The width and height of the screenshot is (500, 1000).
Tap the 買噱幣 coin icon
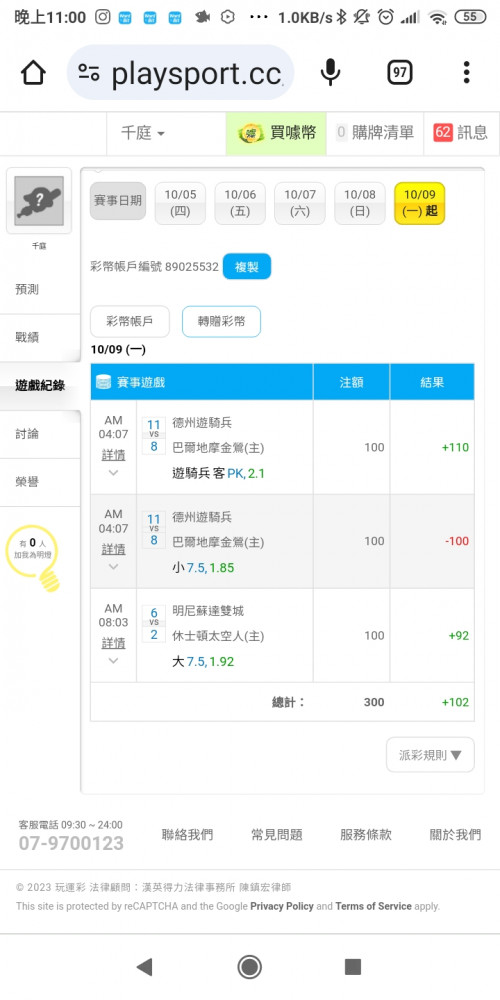pos(251,133)
